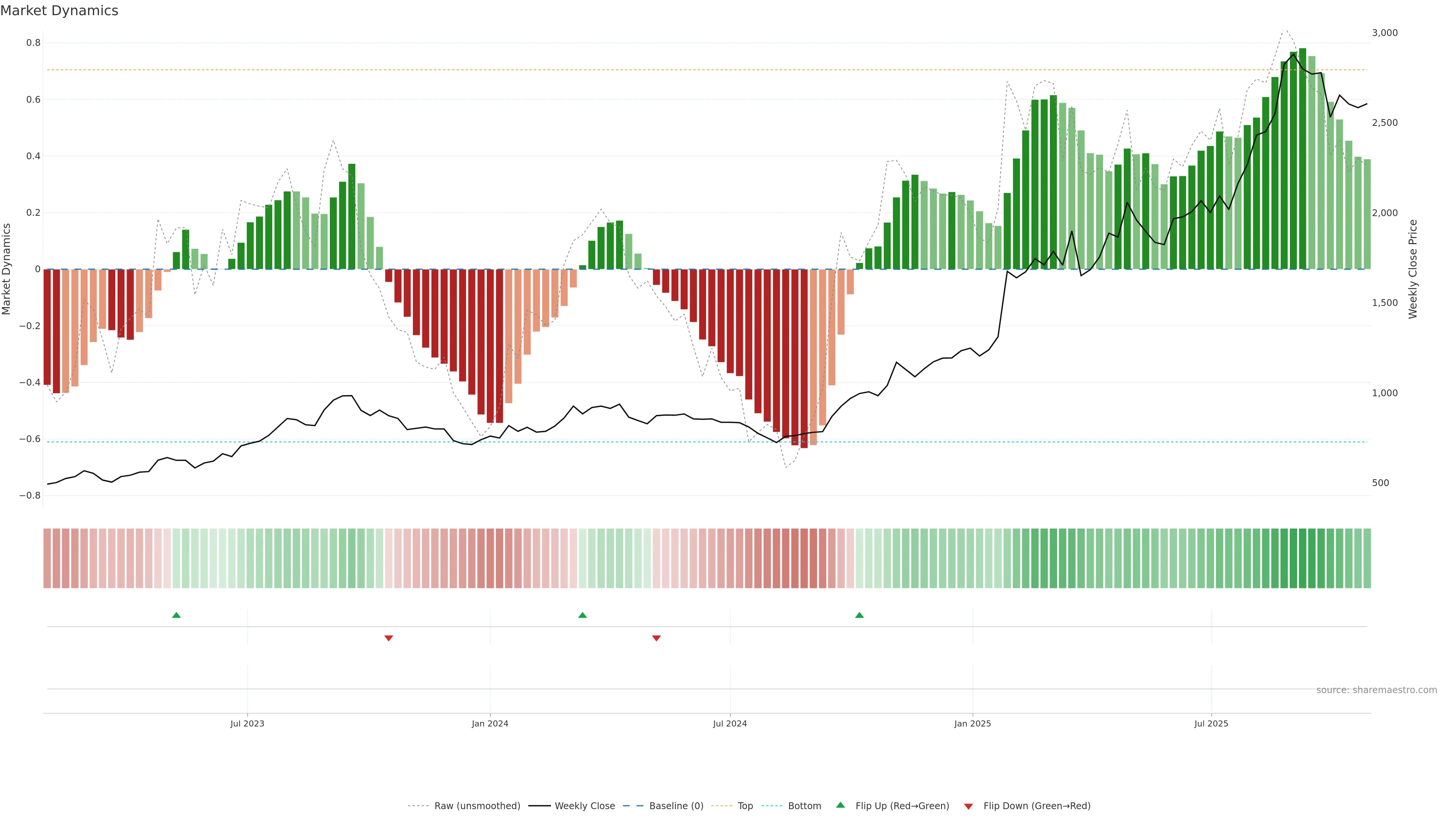Viewport: 1456px width, 819px height.
Task: Click the green flip-up triangle before Jul 2023
Action: [x=176, y=615]
